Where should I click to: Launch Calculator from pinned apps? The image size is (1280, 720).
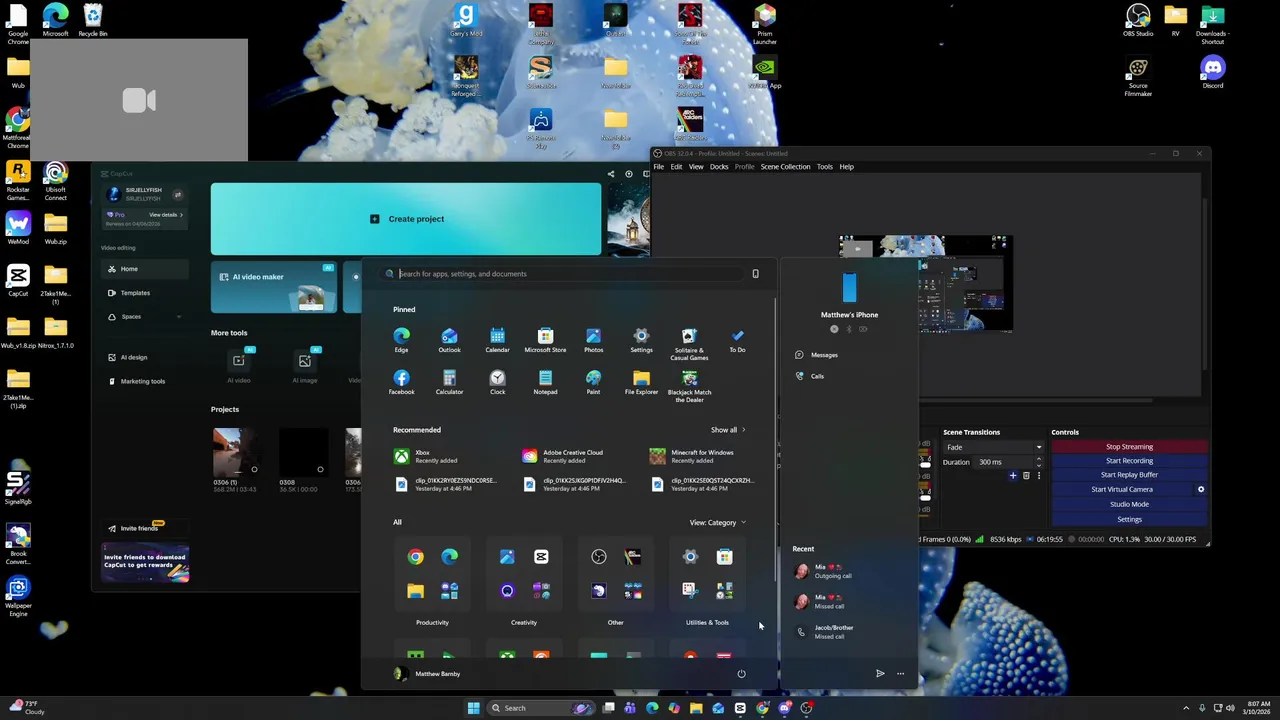449,382
